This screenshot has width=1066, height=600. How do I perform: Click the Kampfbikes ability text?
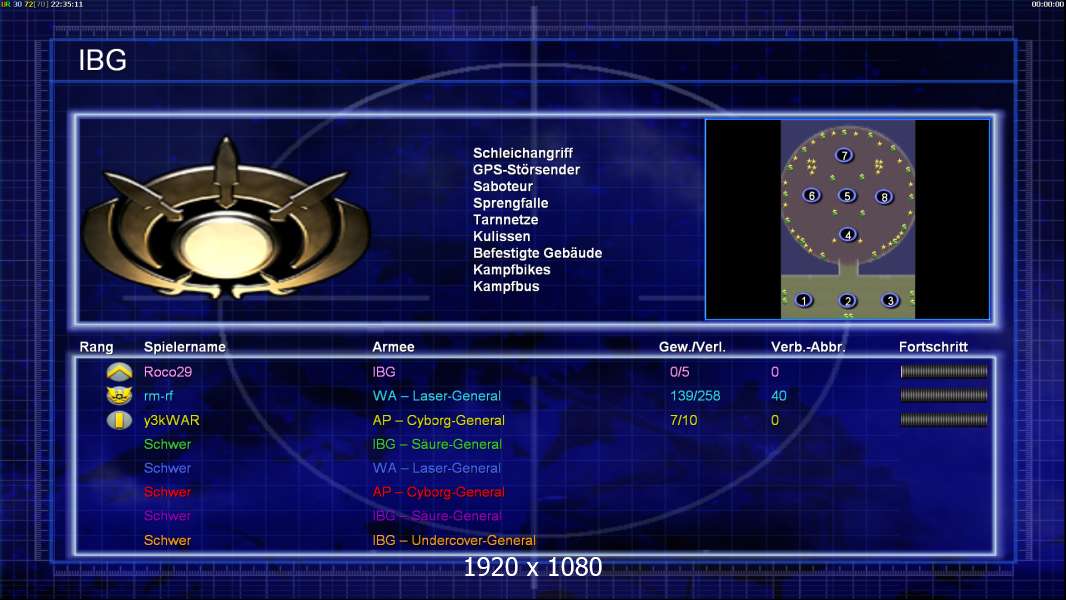pos(512,270)
